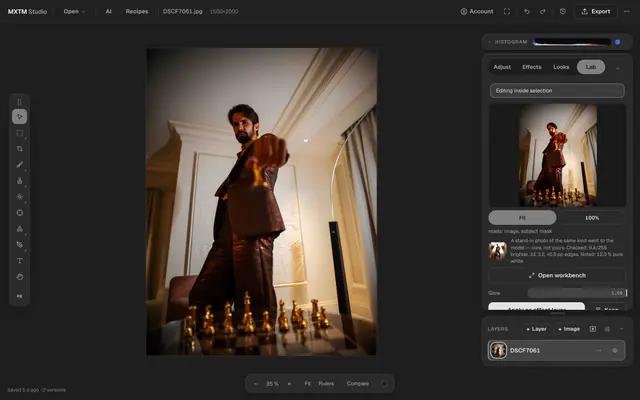Undo the last edit

pos(527,11)
